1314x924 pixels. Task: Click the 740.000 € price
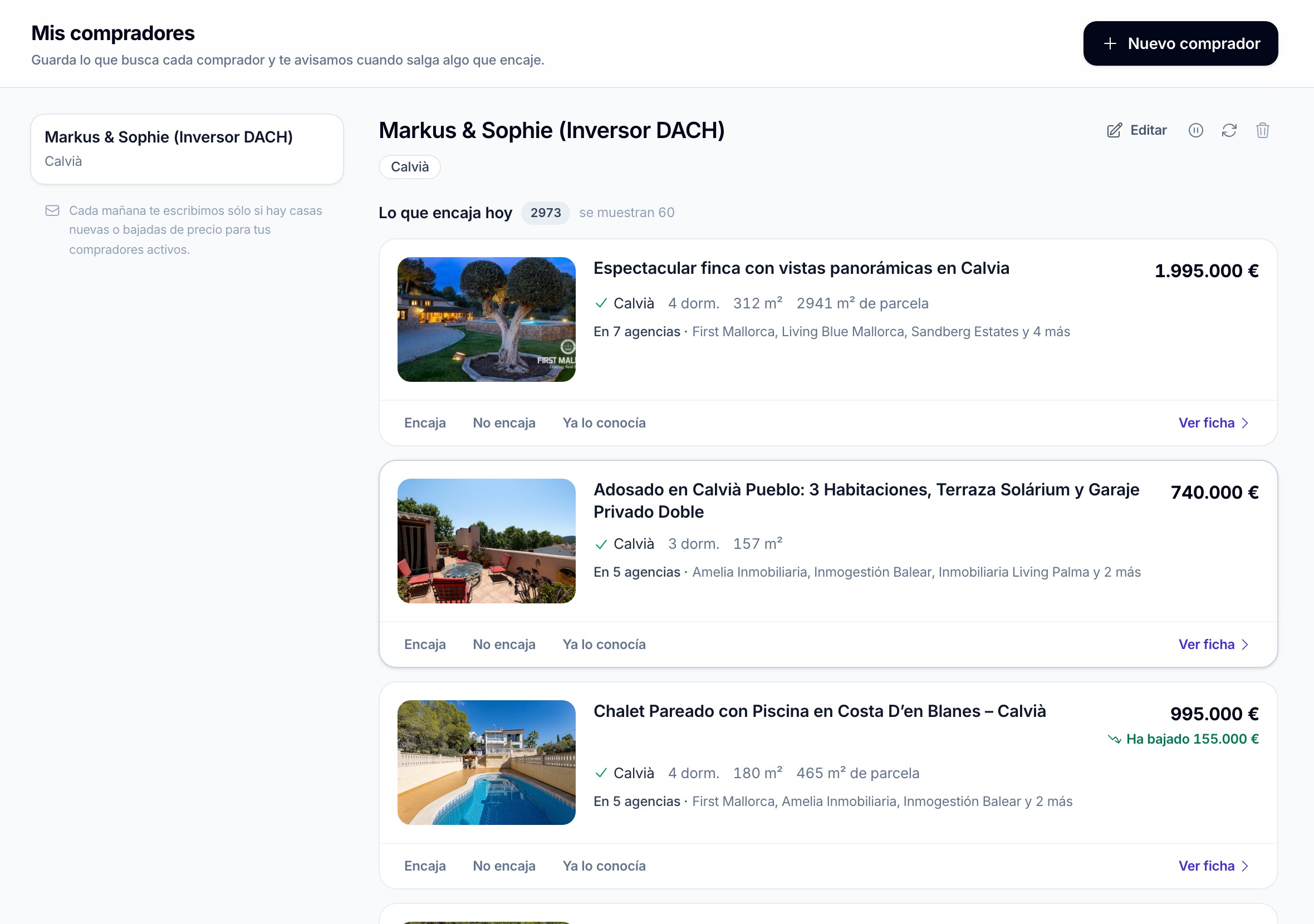pyautogui.click(x=1214, y=492)
